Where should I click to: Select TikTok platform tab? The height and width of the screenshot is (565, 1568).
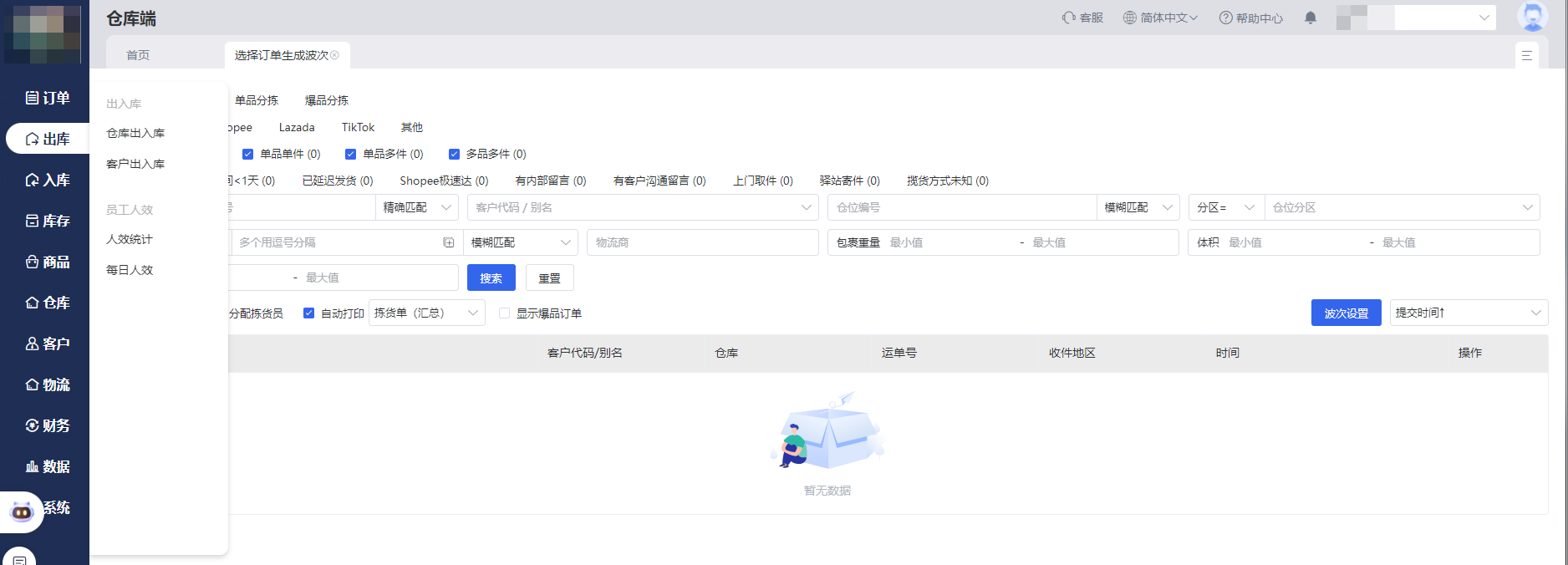tap(358, 127)
